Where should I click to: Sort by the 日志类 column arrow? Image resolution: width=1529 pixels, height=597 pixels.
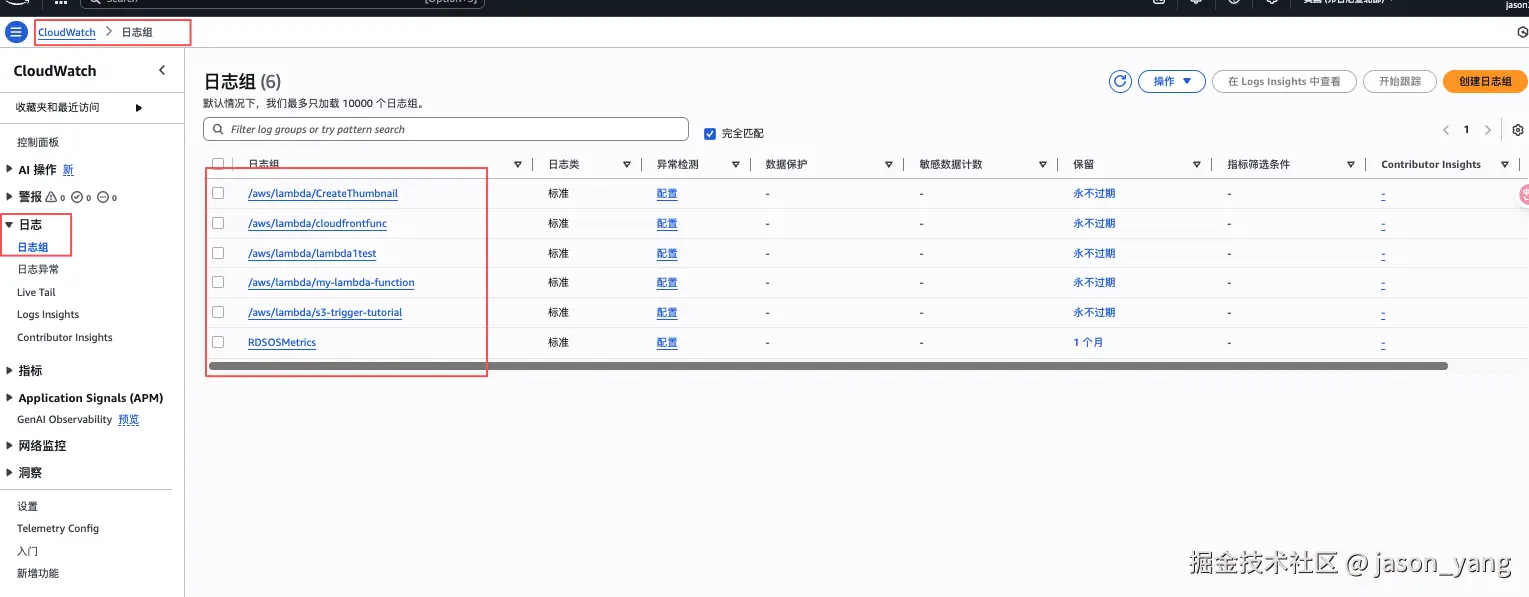click(627, 164)
